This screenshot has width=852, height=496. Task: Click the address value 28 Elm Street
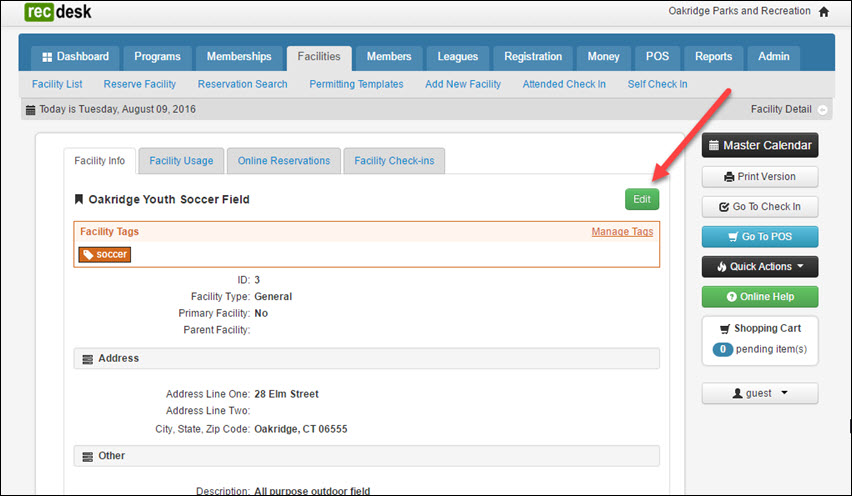pos(286,394)
